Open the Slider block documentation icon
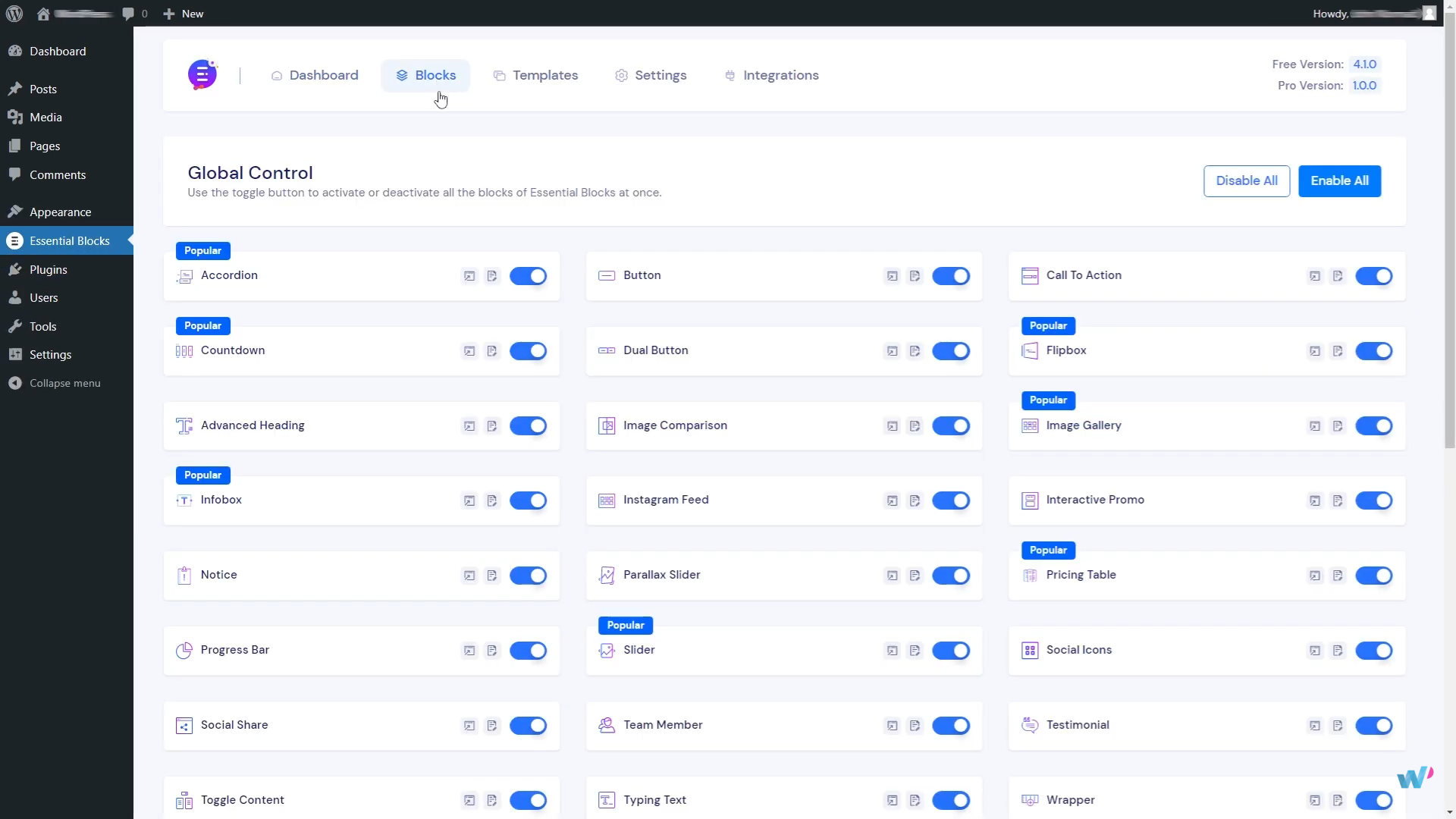 [915, 651]
